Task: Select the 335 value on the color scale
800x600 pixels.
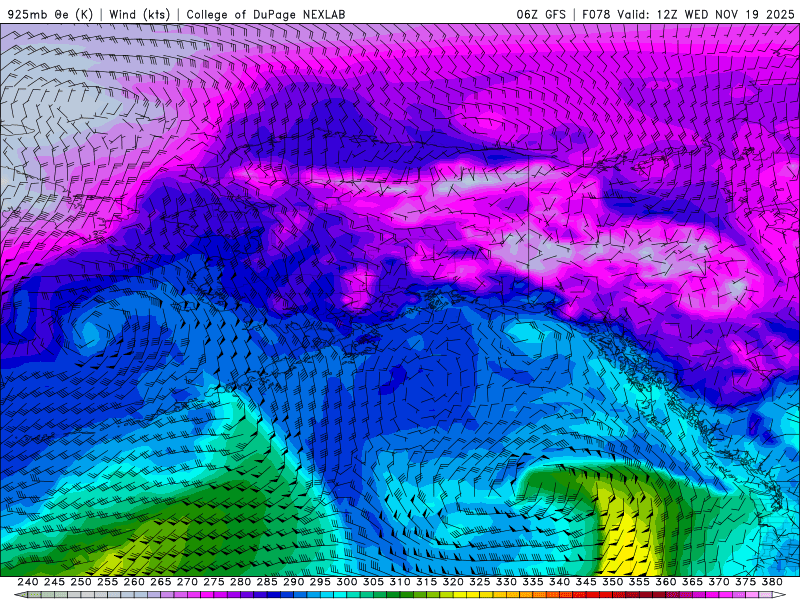Action: tap(532, 582)
